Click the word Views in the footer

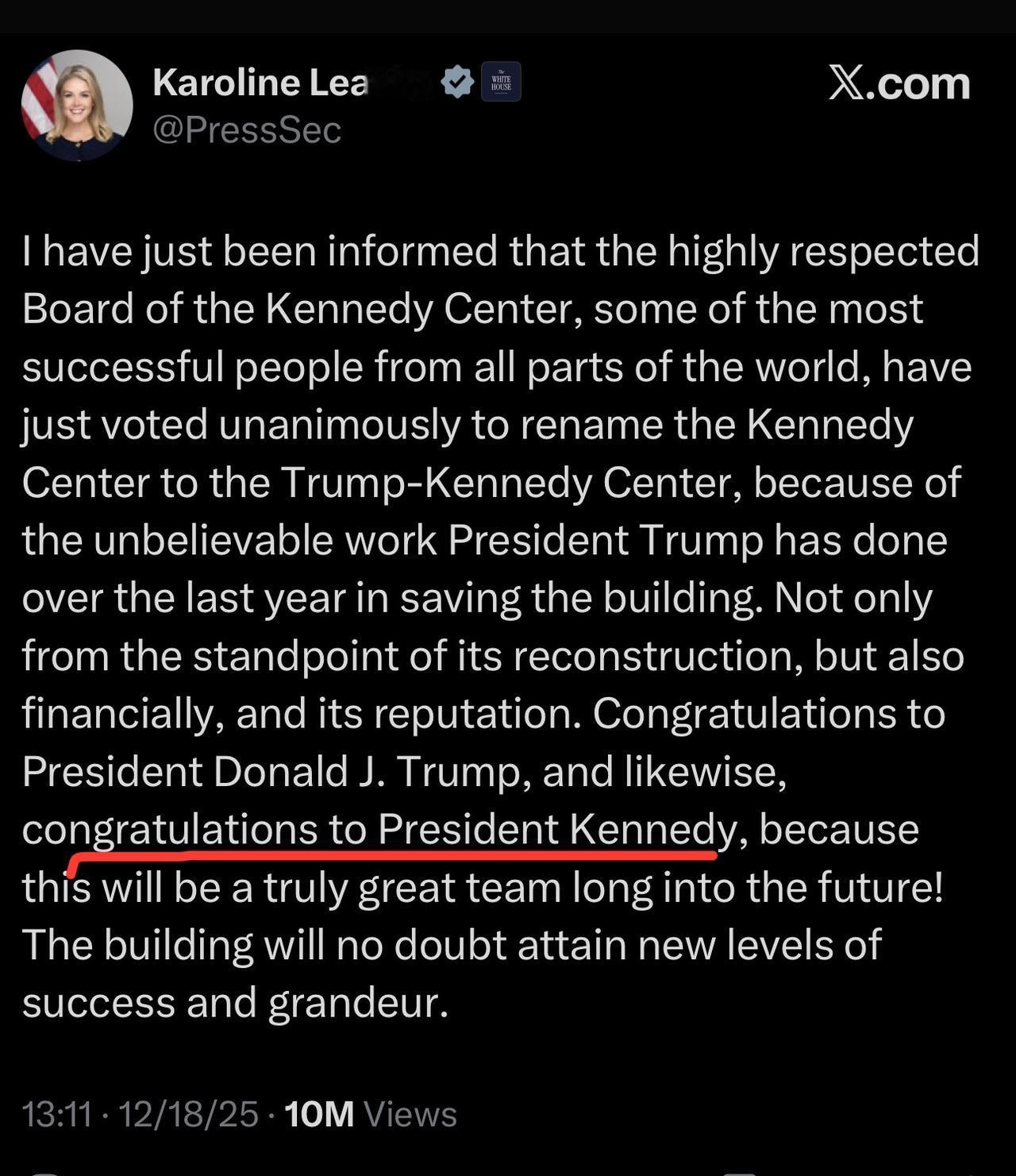click(x=410, y=1114)
